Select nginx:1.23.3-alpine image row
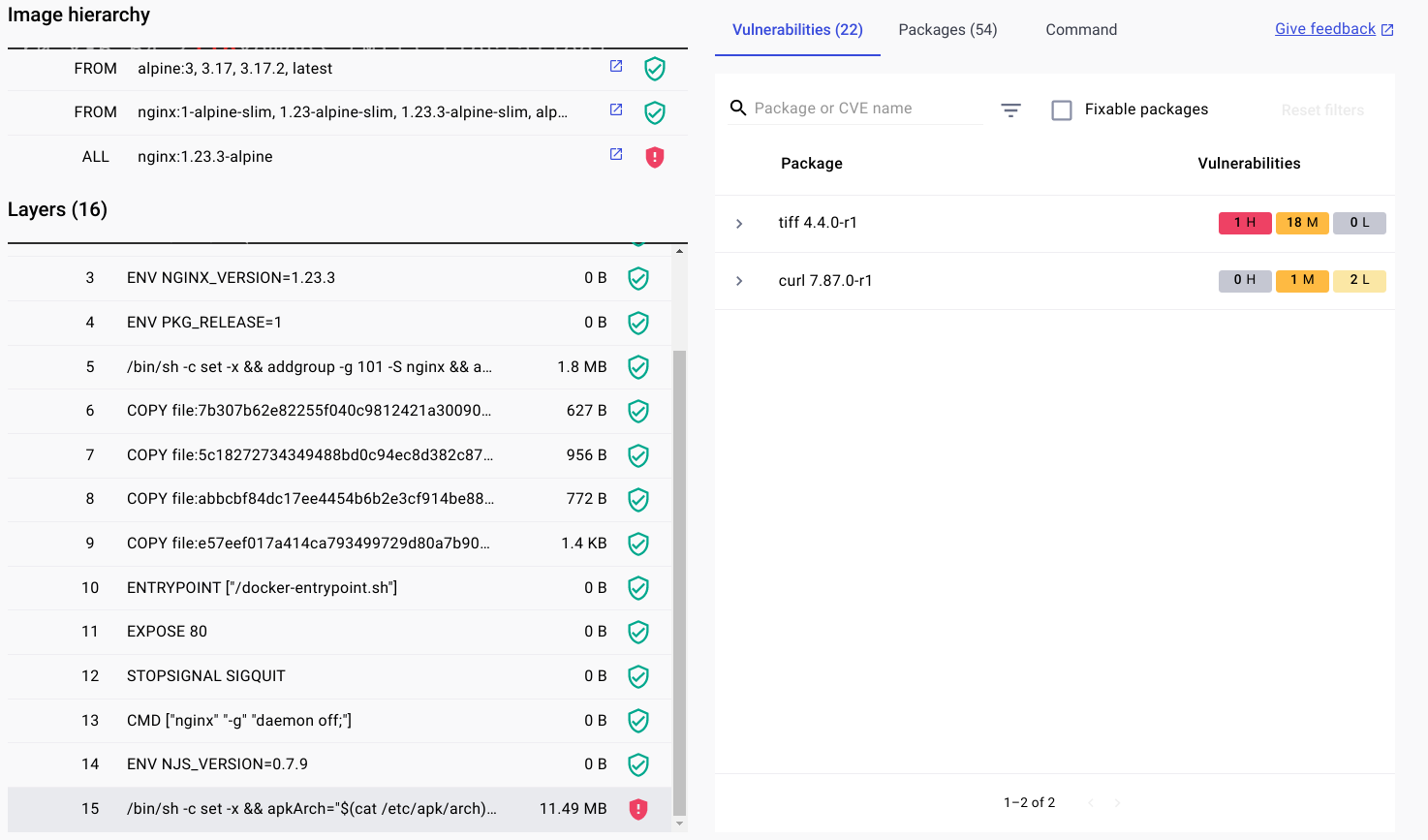 coord(348,157)
